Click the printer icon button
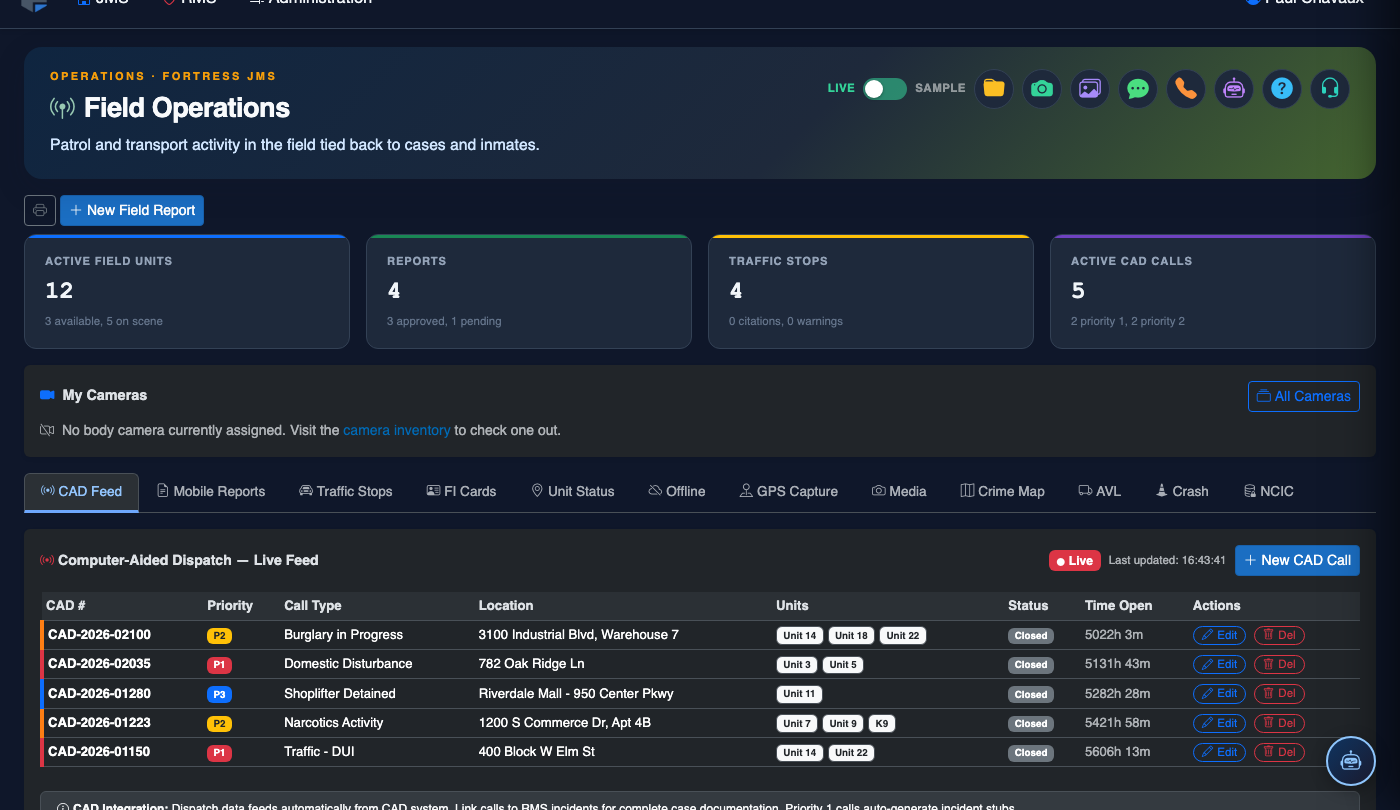This screenshot has height=810, width=1400. pyautogui.click(x=40, y=210)
